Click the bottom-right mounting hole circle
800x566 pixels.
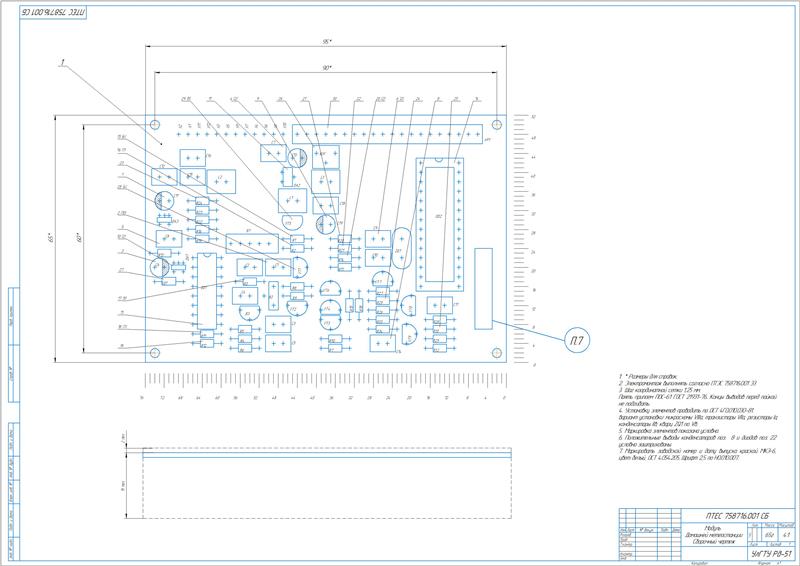click(x=496, y=353)
